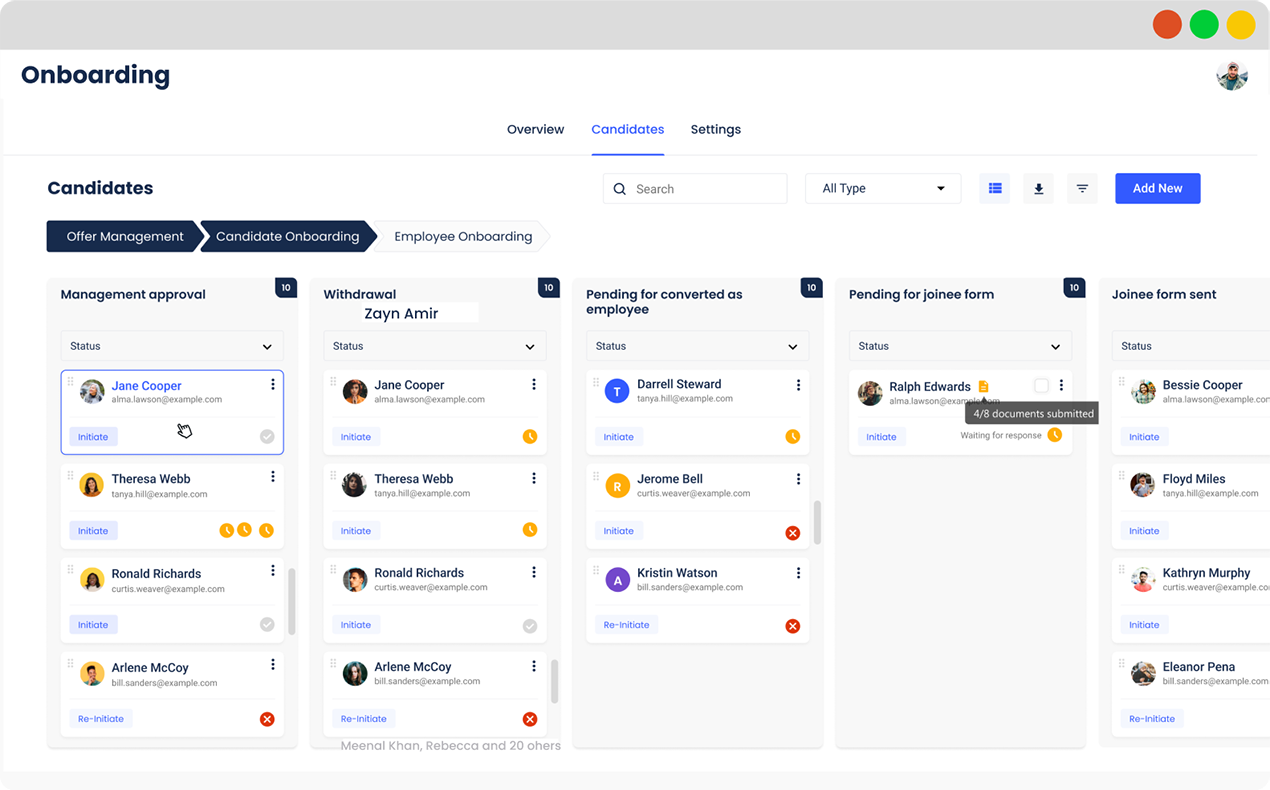Expand Status dropdown under Management approval
The width and height of the screenshot is (1270, 790).
172,346
